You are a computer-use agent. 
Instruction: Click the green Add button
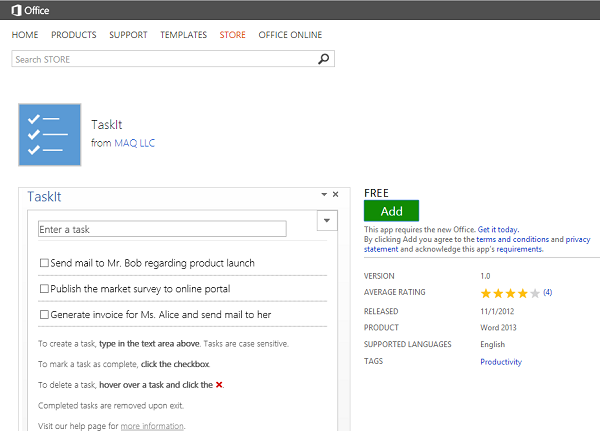[391, 211]
